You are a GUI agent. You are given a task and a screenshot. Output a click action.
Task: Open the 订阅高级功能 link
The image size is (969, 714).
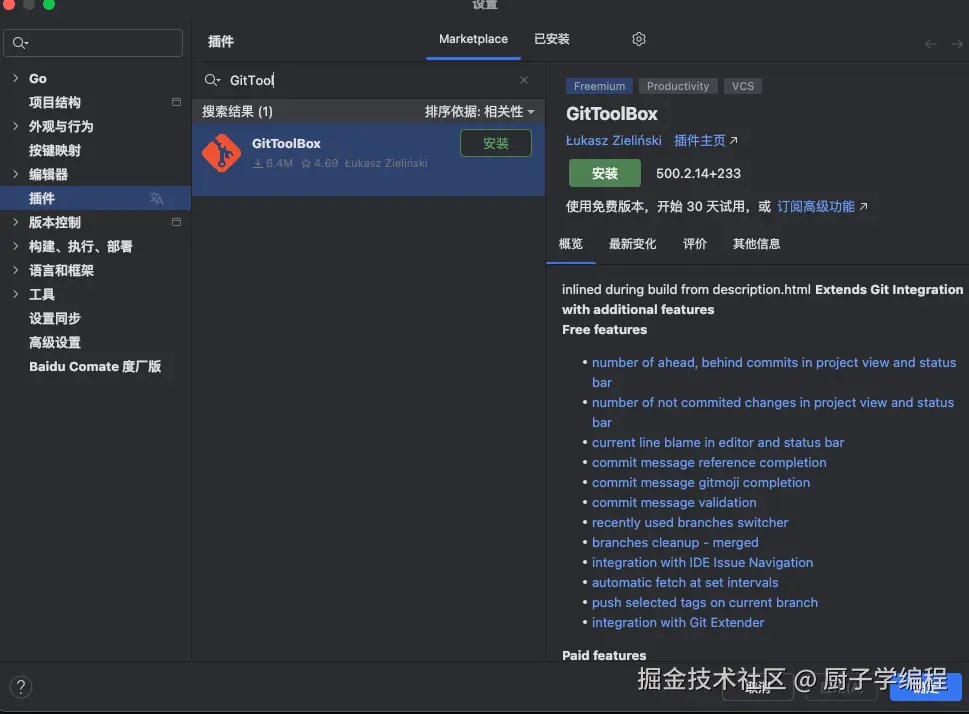click(822, 206)
